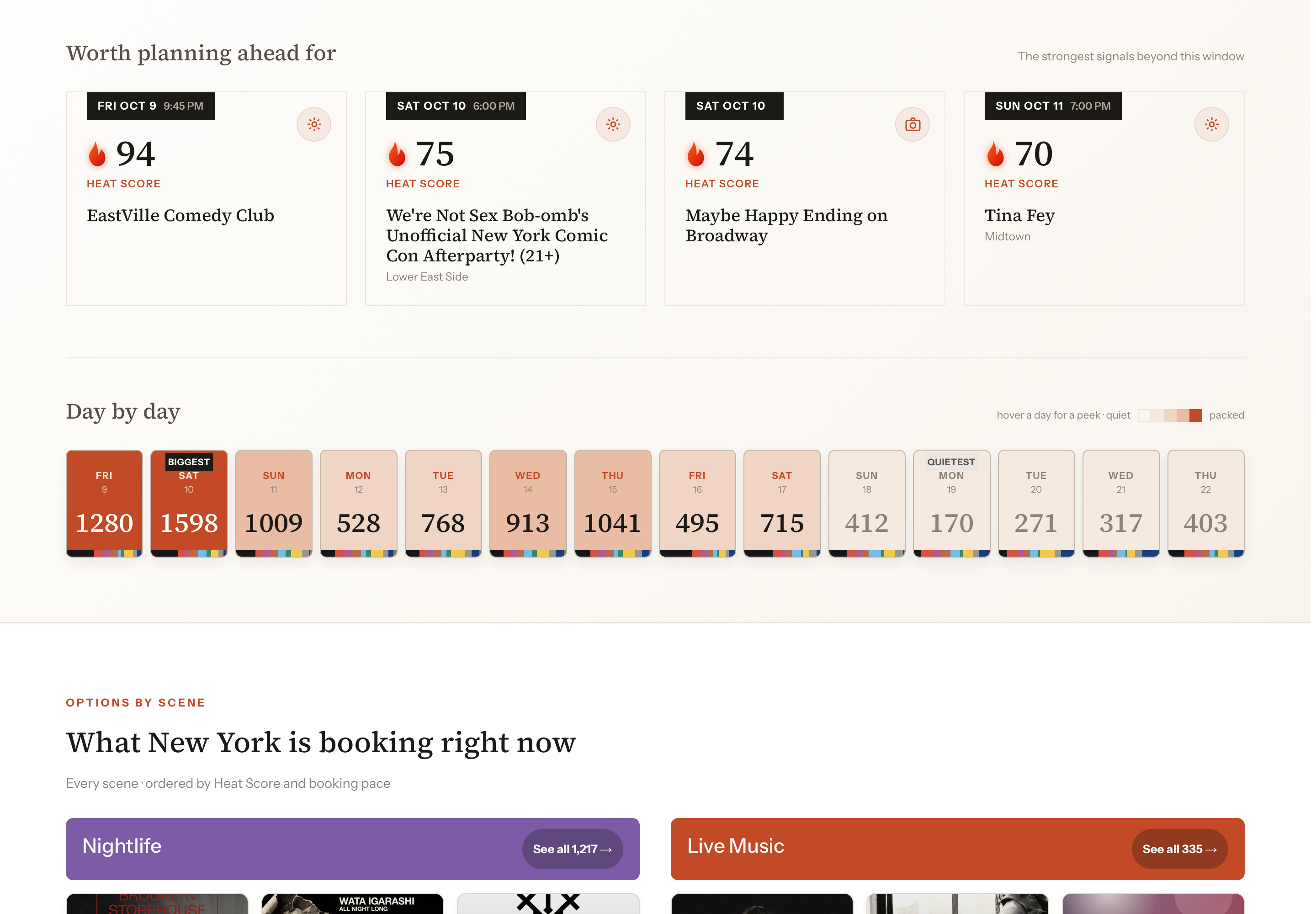This screenshot has height=914, width=1316.
Task: Click the lightest quiet legend swatch
Action: pyautogui.click(x=1144, y=415)
